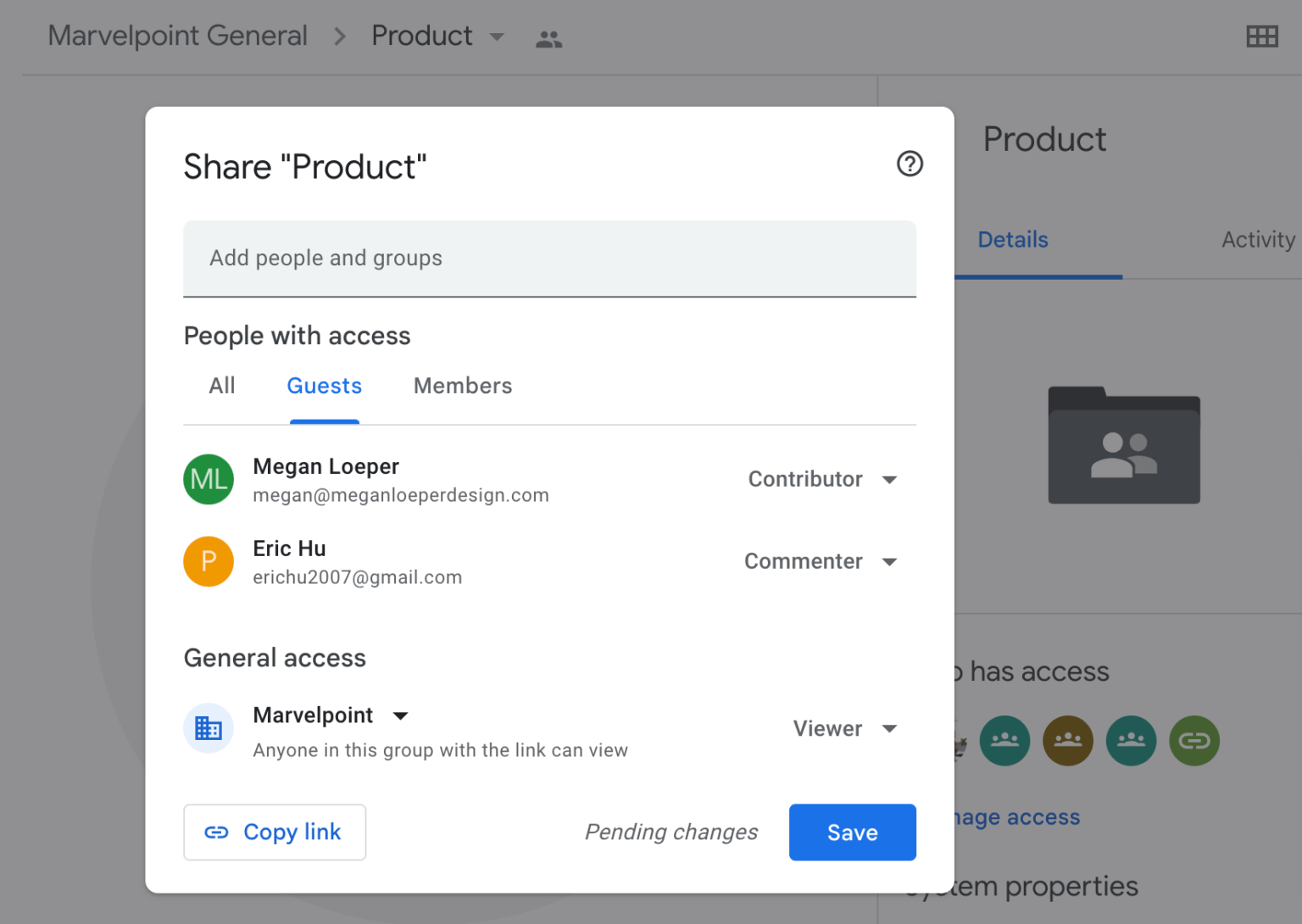Open Megan's Contributor role dropdown
This screenshot has width=1302, height=924.
[822, 479]
